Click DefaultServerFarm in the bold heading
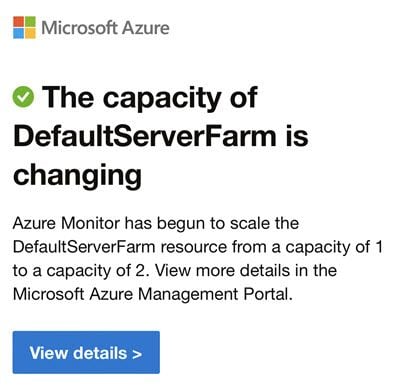The image size is (400, 390). point(145,136)
